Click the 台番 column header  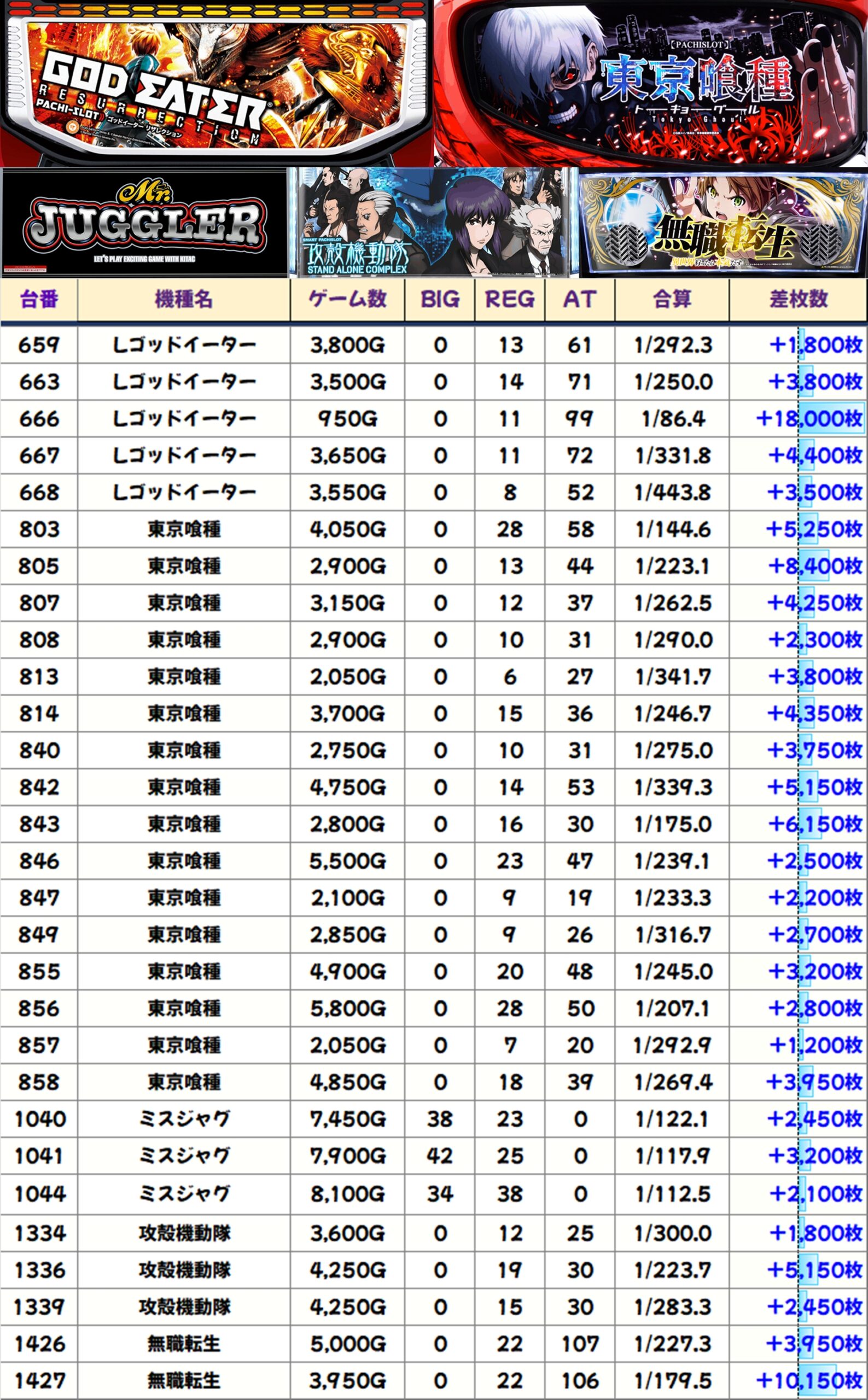point(39,300)
